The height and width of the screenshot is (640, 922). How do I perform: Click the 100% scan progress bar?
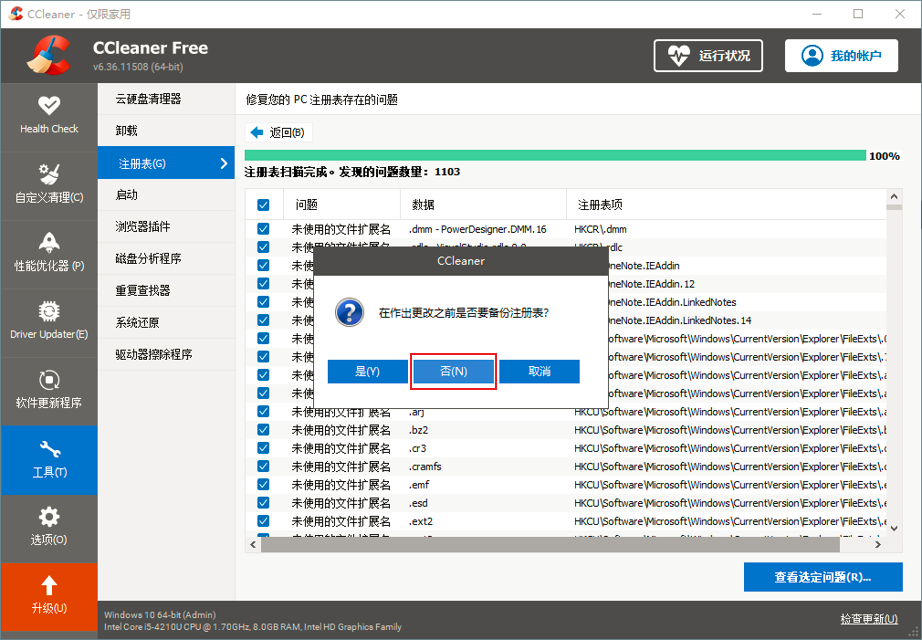(x=555, y=155)
